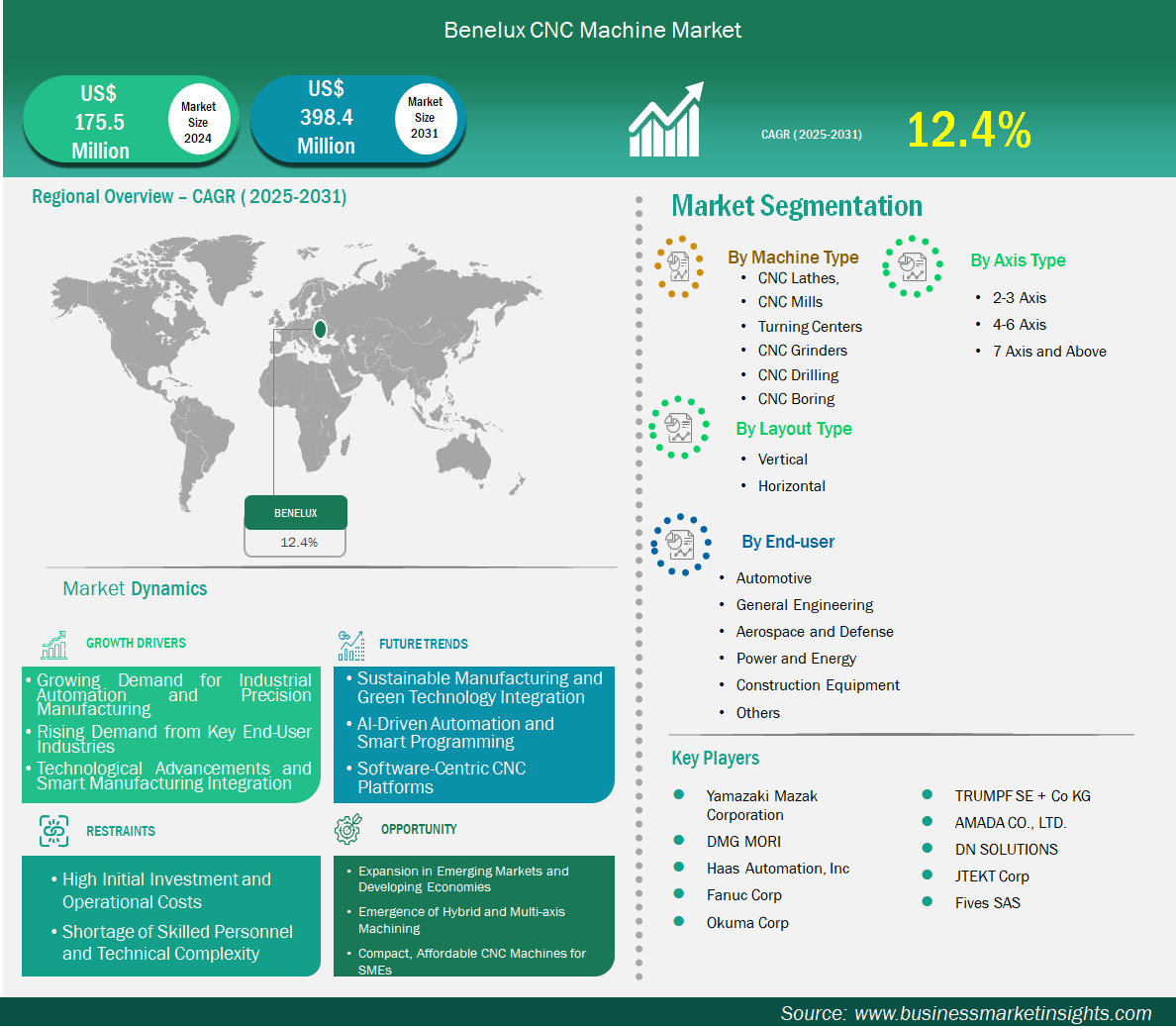Click the Market Segmentation heading
Viewport: 1176px width, 1029px height.
tap(797, 206)
